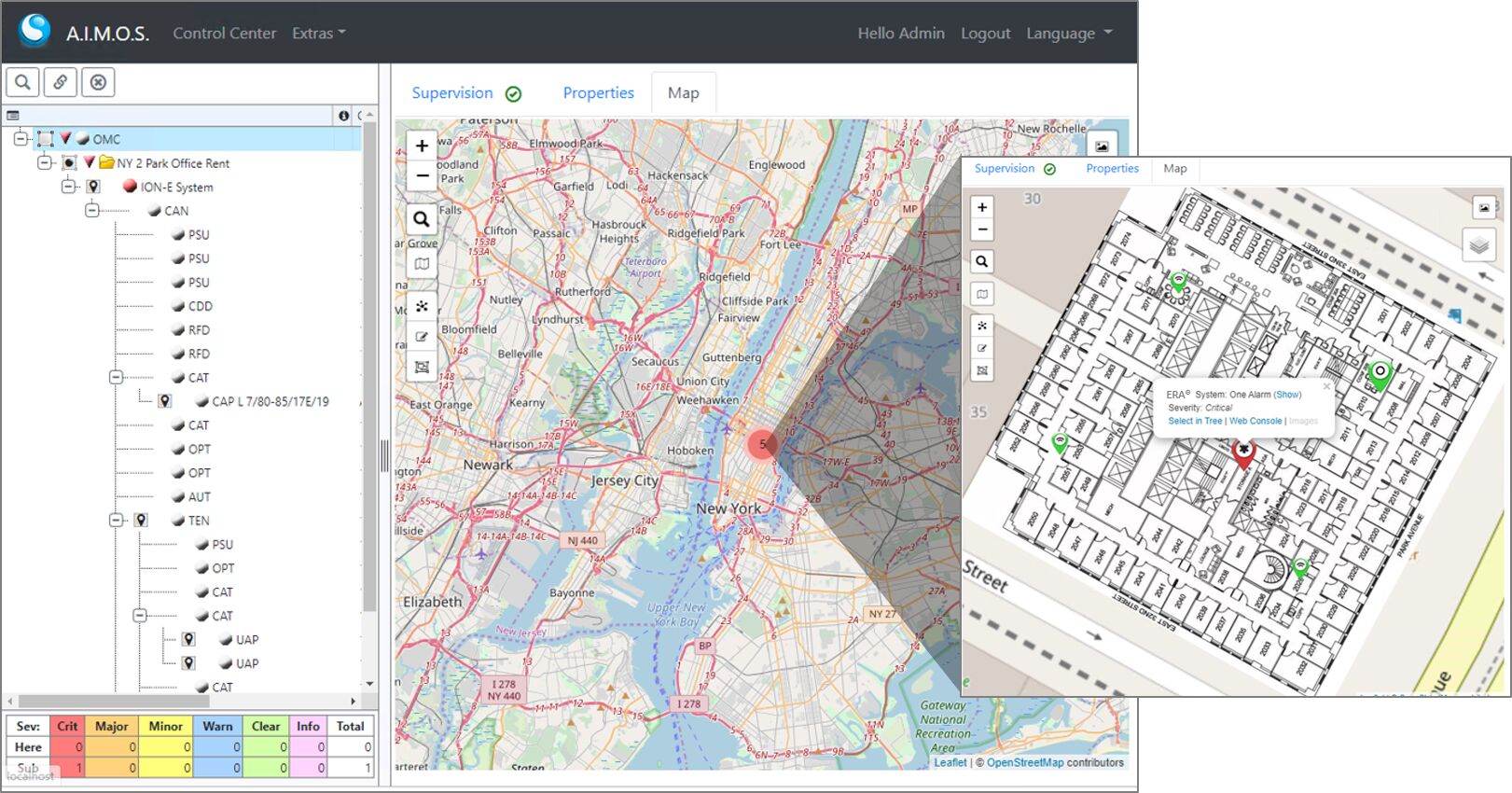1512x793 pixels.
Task: Collapse the OMC tree node
Action: [x=21, y=139]
